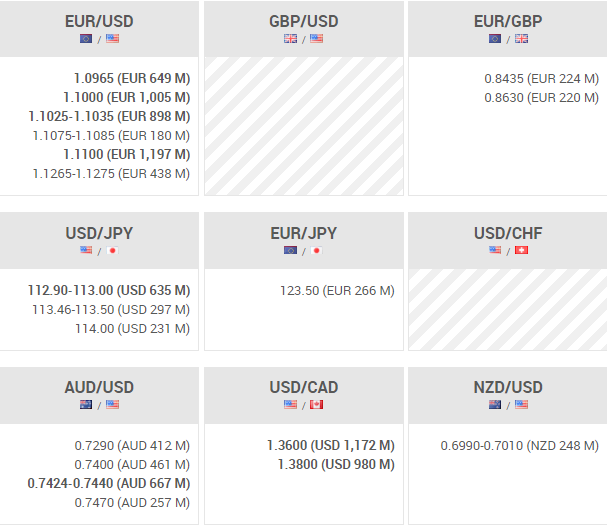The image size is (607, 525).
Task: Select the EU flag under EUR/JPY
Action: [291, 251]
